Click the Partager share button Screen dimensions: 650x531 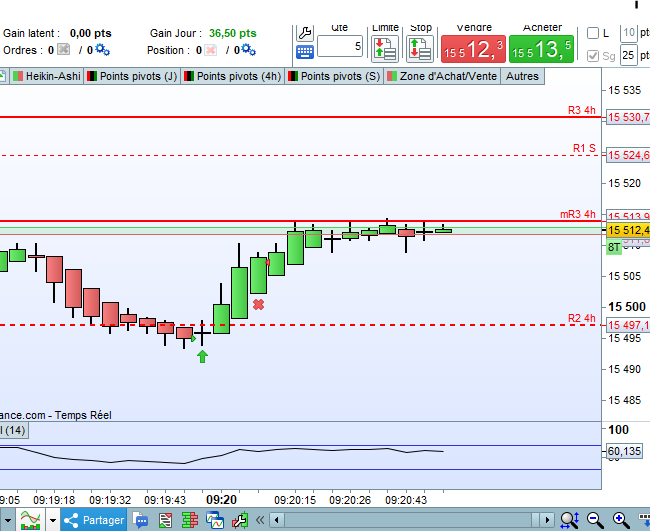[x=94, y=520]
